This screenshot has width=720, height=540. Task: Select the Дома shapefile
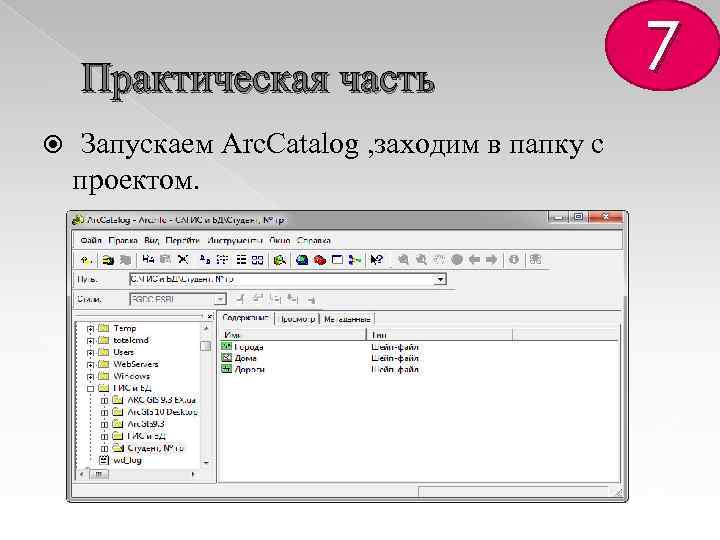pos(239,358)
